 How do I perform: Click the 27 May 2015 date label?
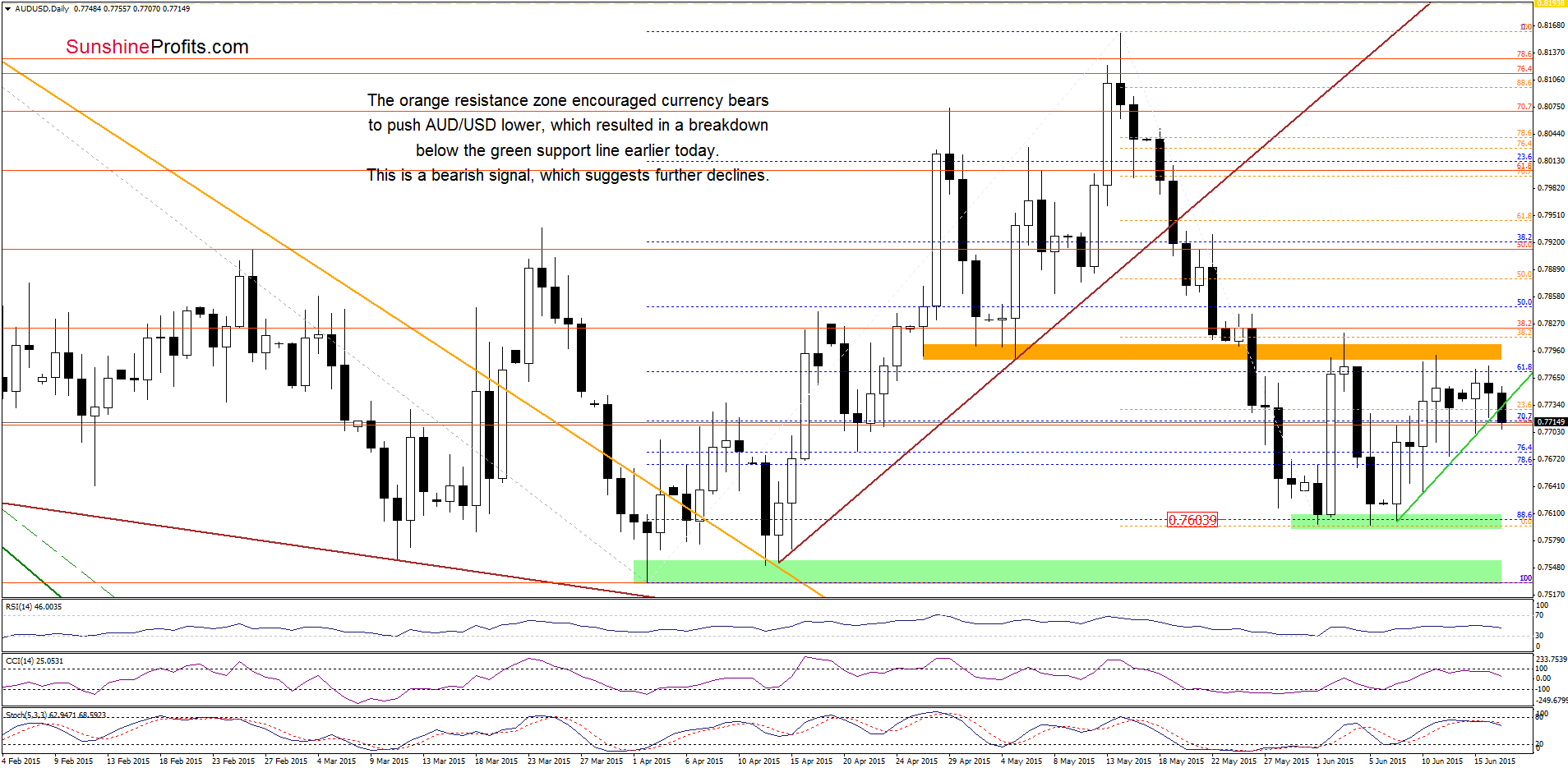(x=1286, y=761)
